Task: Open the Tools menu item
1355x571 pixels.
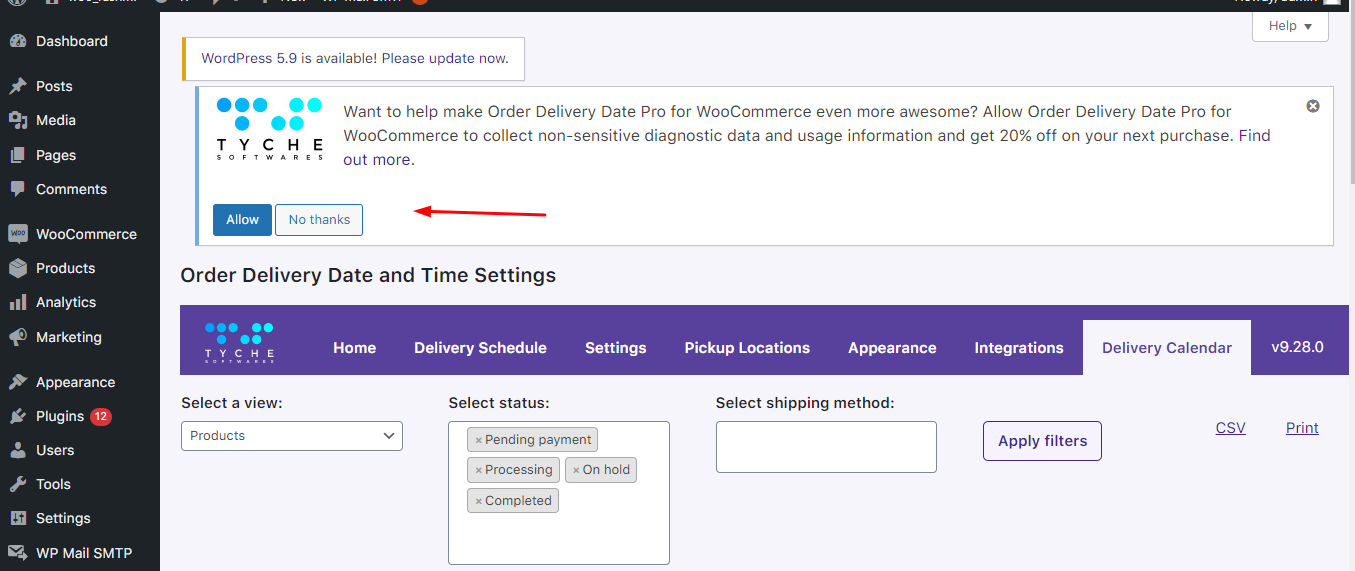Action: 53,484
